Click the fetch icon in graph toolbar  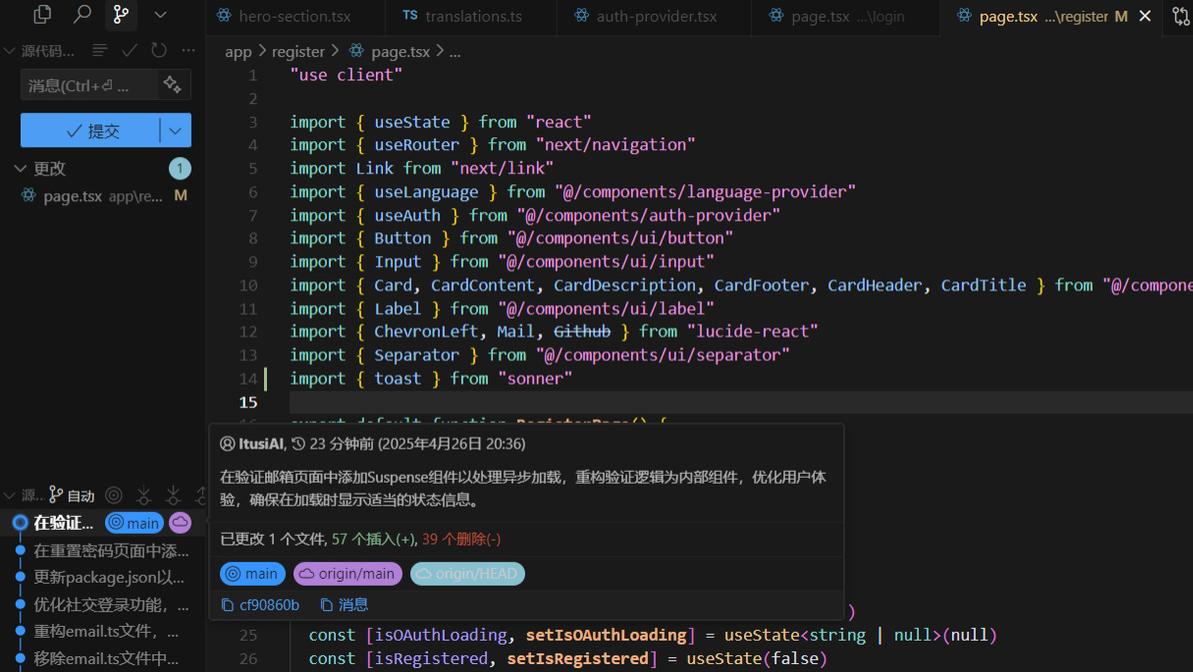click(x=143, y=495)
